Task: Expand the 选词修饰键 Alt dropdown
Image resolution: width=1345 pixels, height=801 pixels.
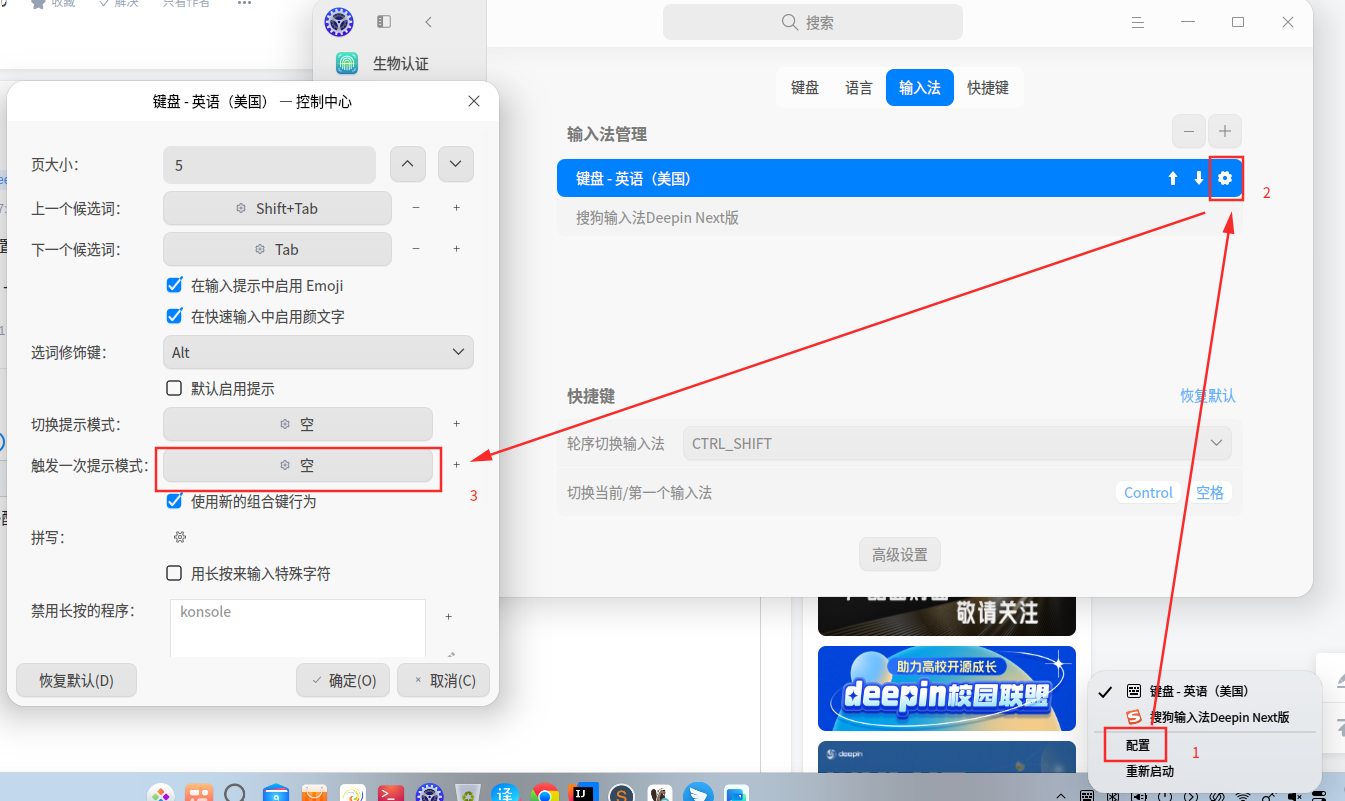Action: (x=318, y=352)
